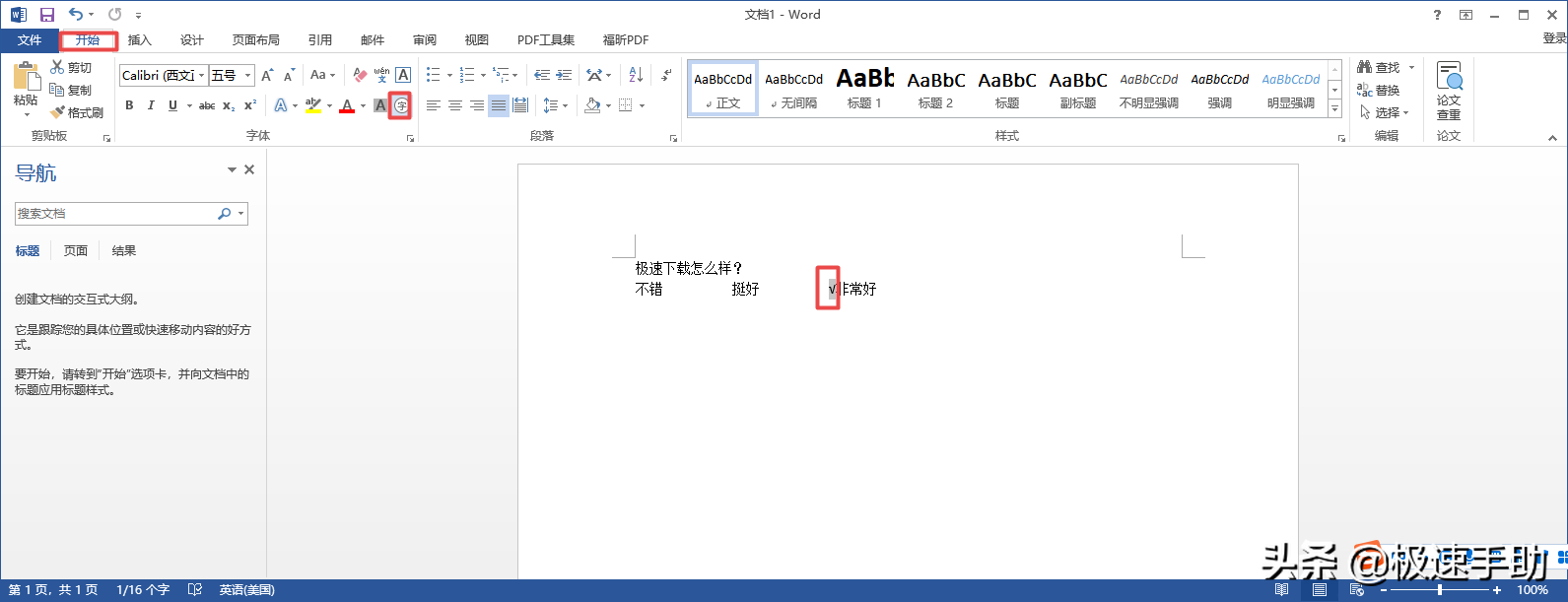Open the Change Case Aa dropdown
Screen dimensions: 1568x602
[322, 75]
